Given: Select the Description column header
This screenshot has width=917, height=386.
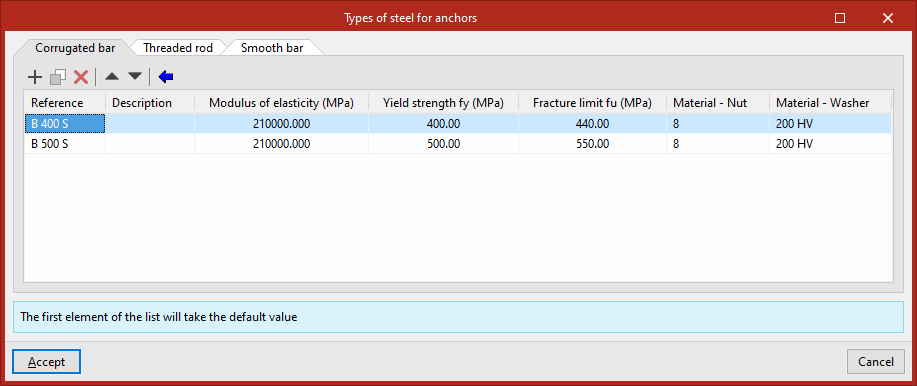Looking at the screenshot, I should click(x=150, y=103).
